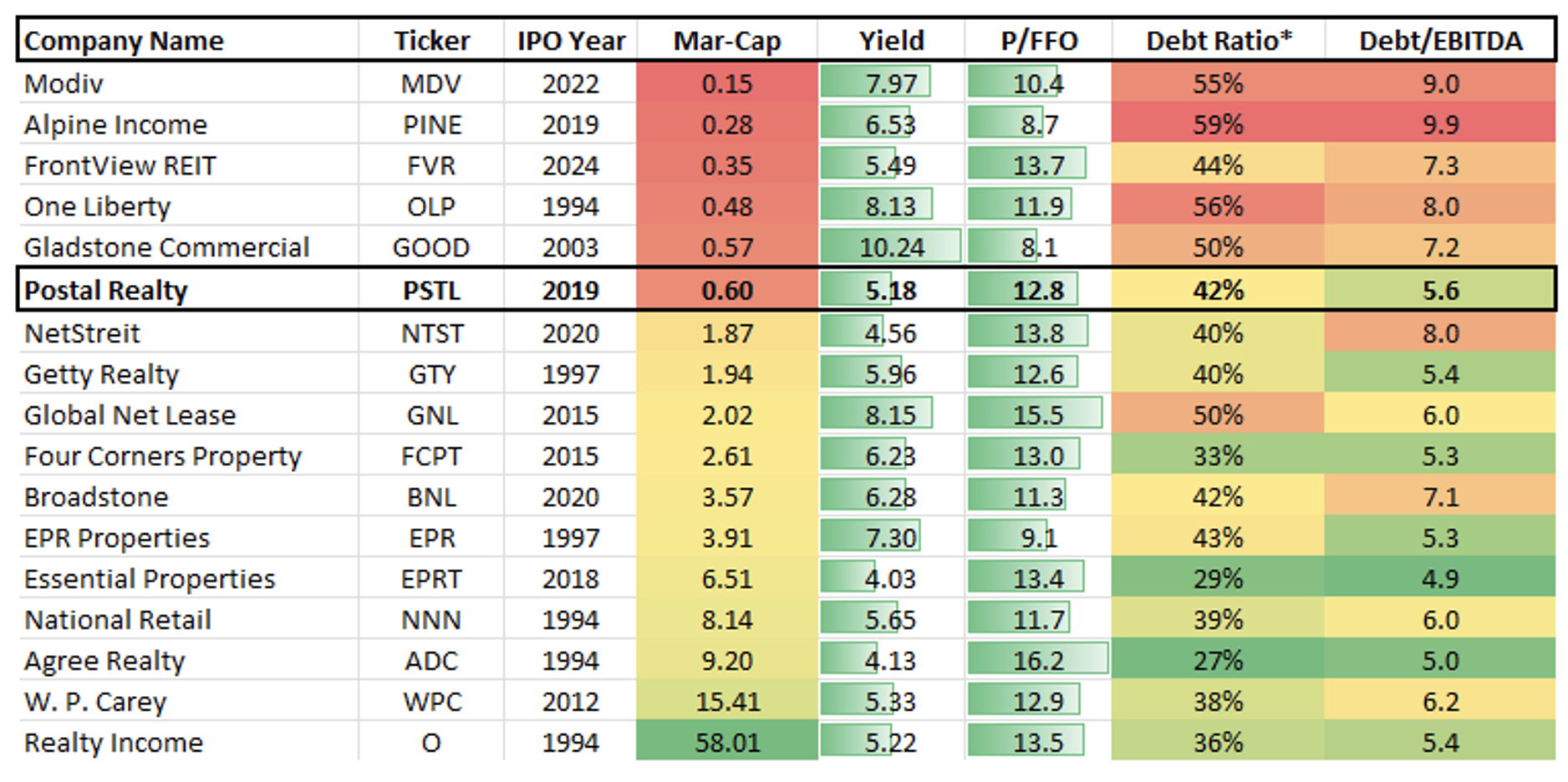Click NetStreit's 1.87 market cap cell
The height and width of the screenshot is (782, 1568).
coord(727,333)
